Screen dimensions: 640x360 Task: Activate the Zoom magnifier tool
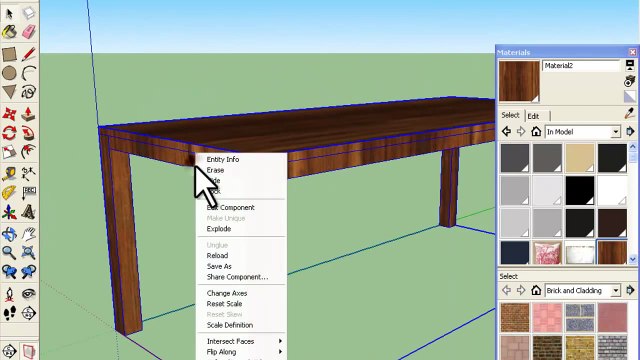[9, 253]
